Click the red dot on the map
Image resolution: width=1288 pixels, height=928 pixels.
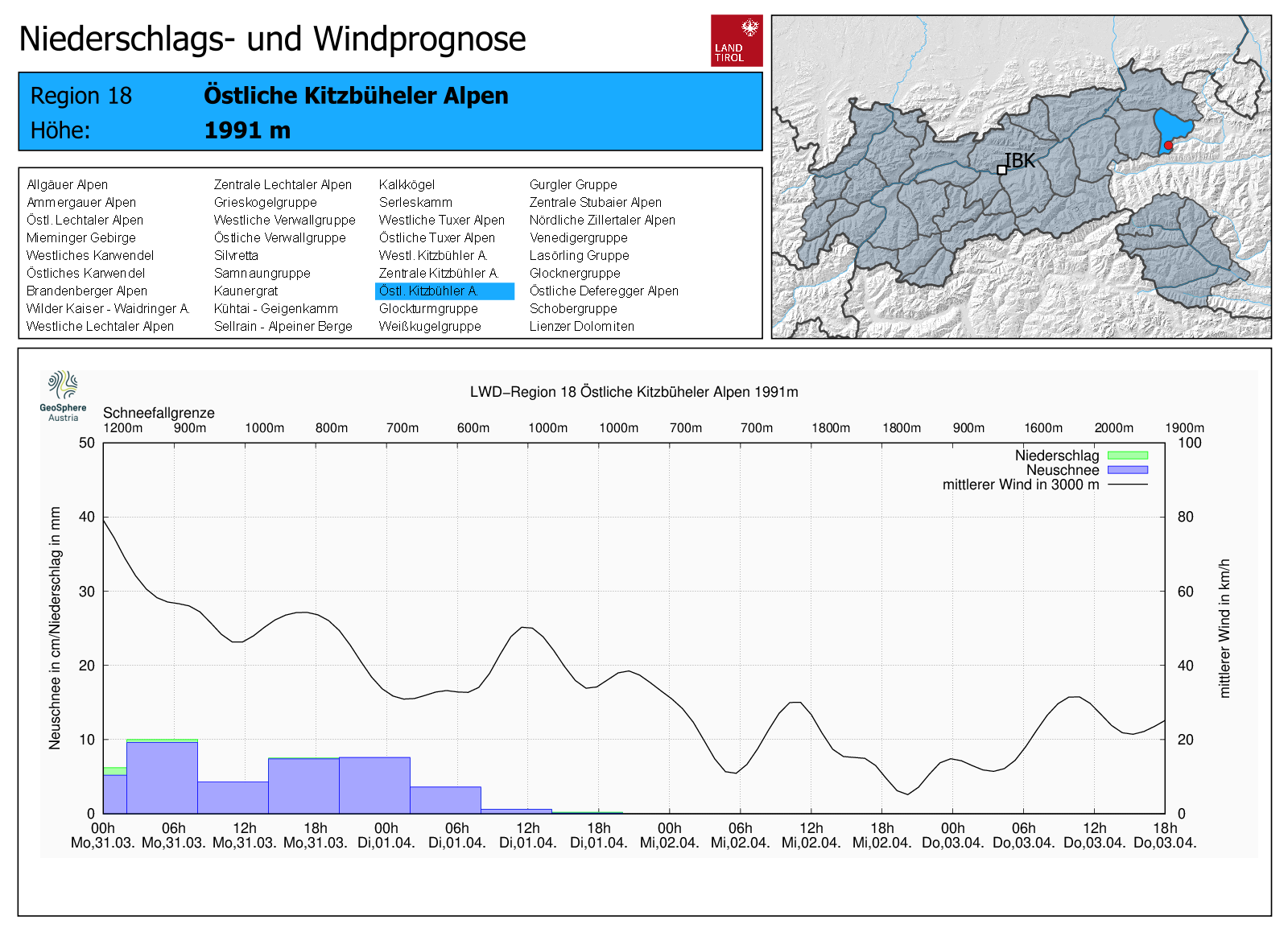tap(1168, 146)
